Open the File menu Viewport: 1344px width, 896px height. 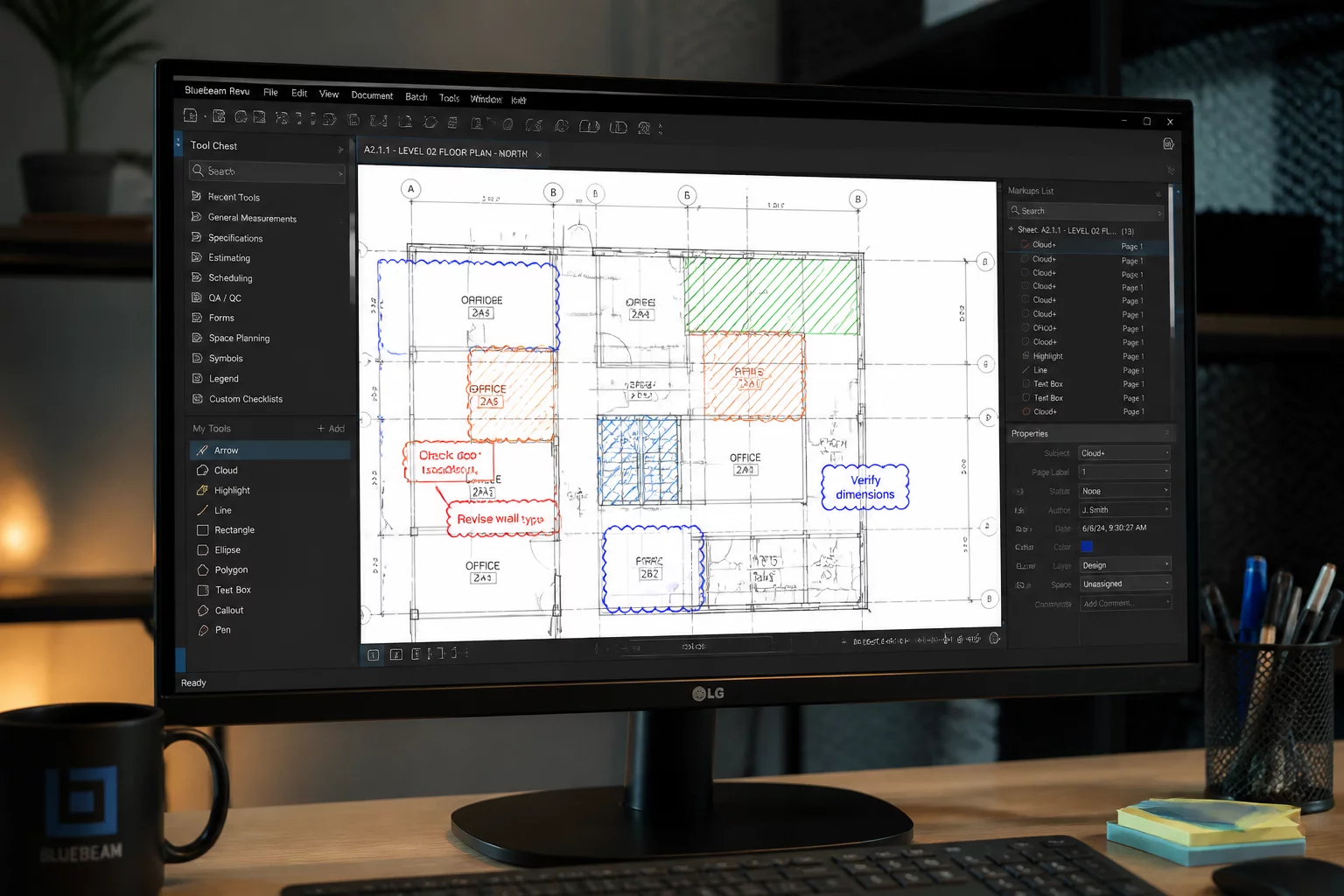tap(270, 92)
